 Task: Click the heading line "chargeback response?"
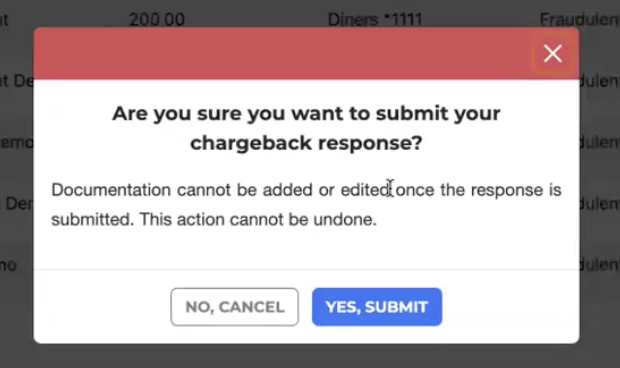point(306,143)
